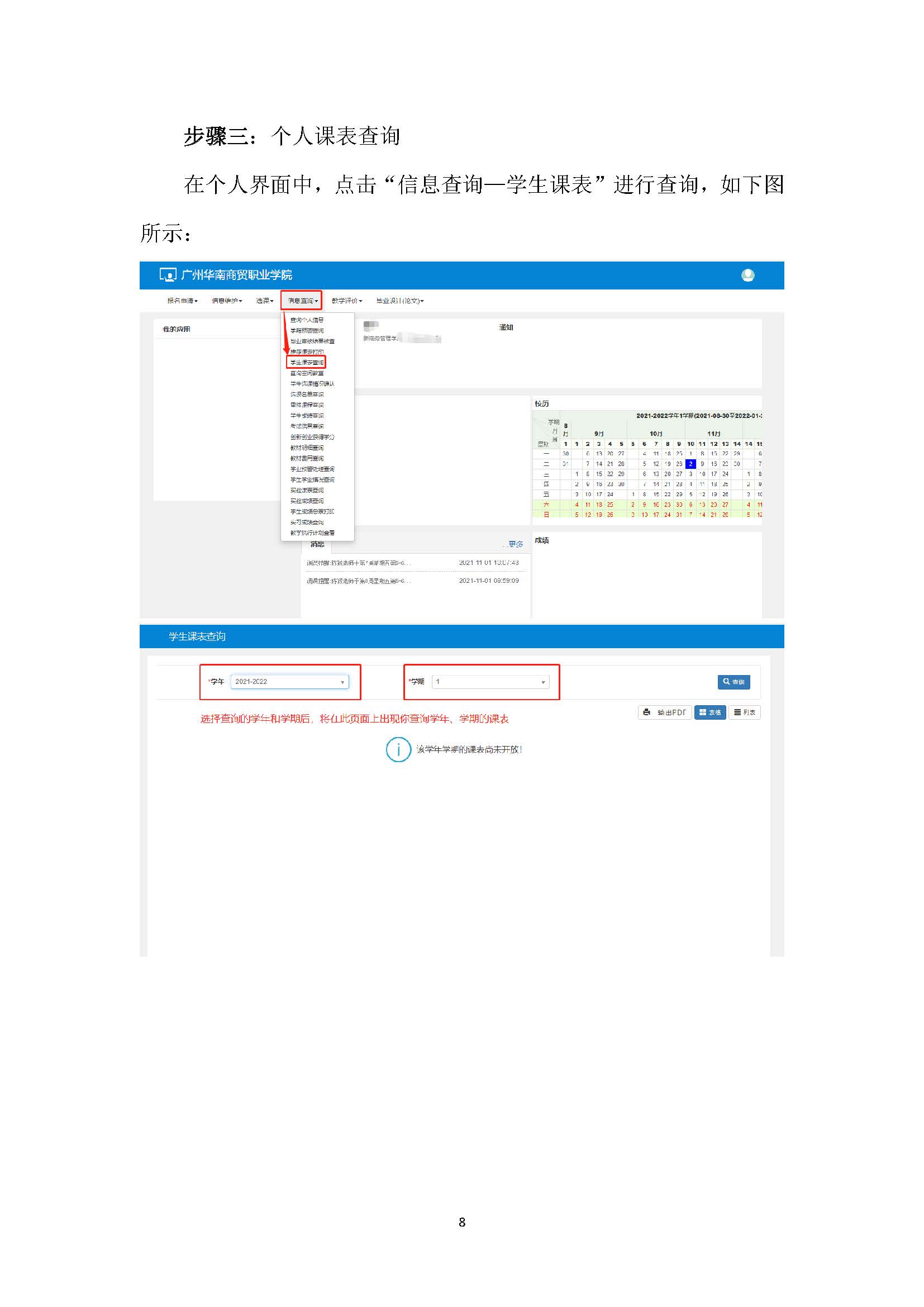
Task: Click the 查询 search button
Action: click(x=734, y=682)
